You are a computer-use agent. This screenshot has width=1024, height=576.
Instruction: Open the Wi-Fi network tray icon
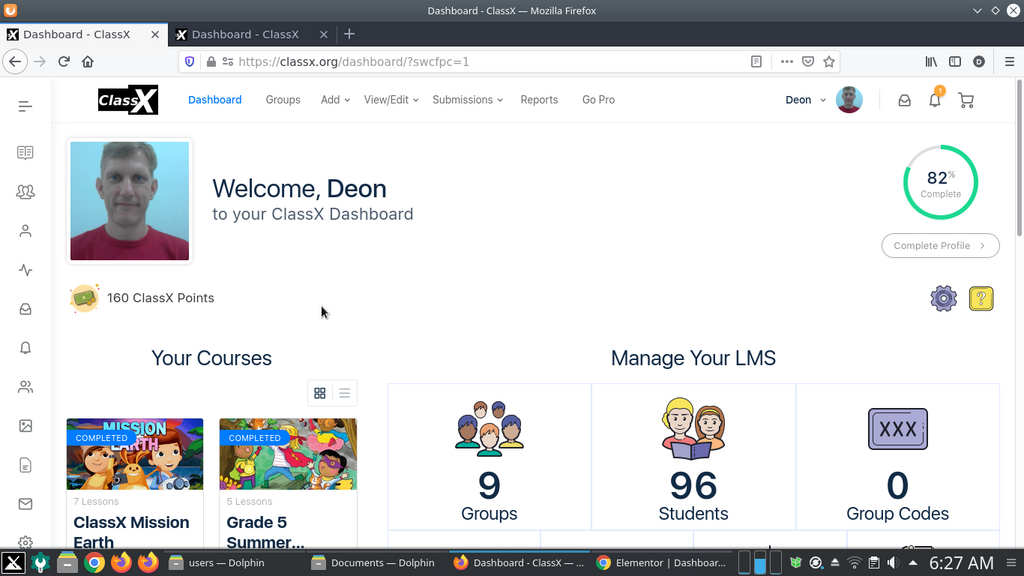854,562
